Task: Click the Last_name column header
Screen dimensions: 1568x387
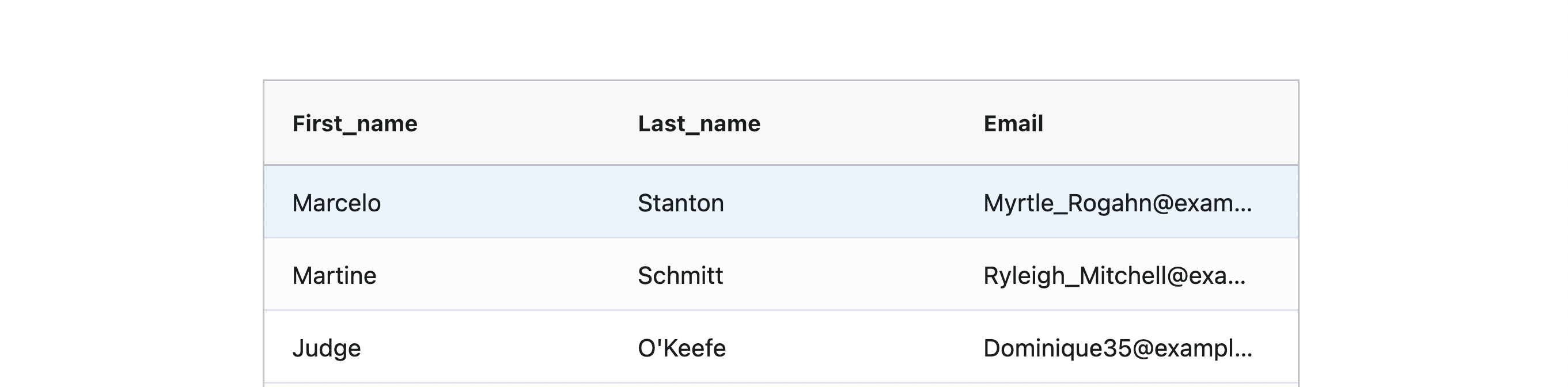Action: click(699, 123)
